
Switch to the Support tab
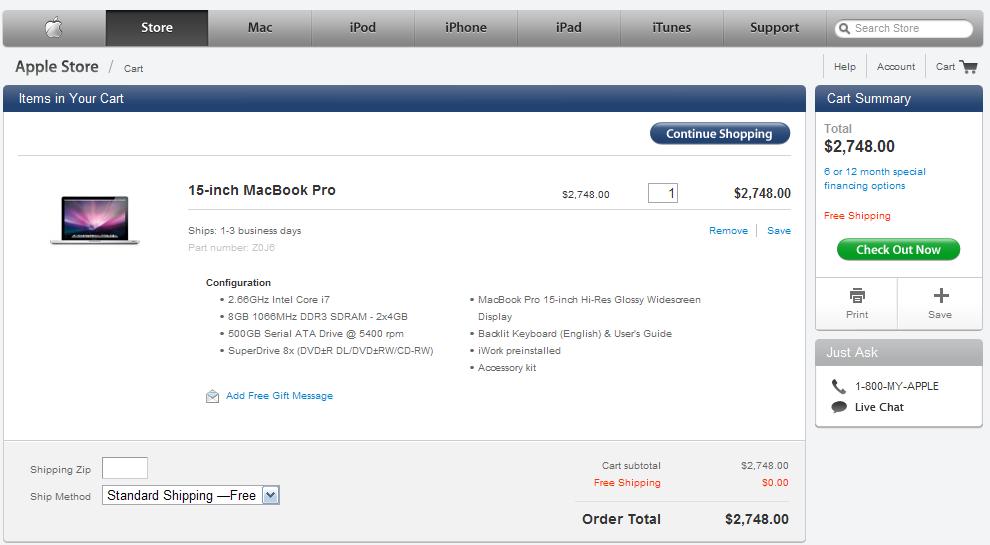(x=774, y=28)
